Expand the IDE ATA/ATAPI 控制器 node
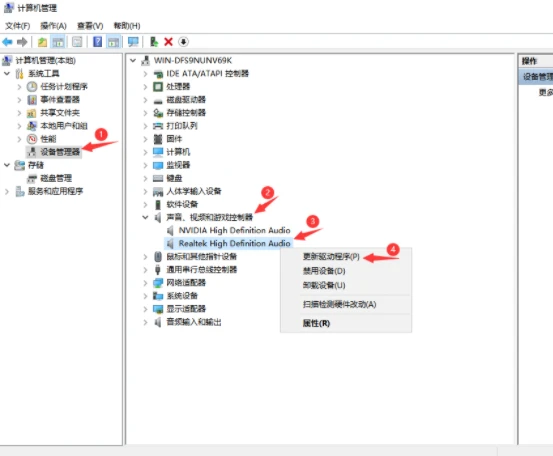Screen dimensions: 553x456 coord(145,74)
